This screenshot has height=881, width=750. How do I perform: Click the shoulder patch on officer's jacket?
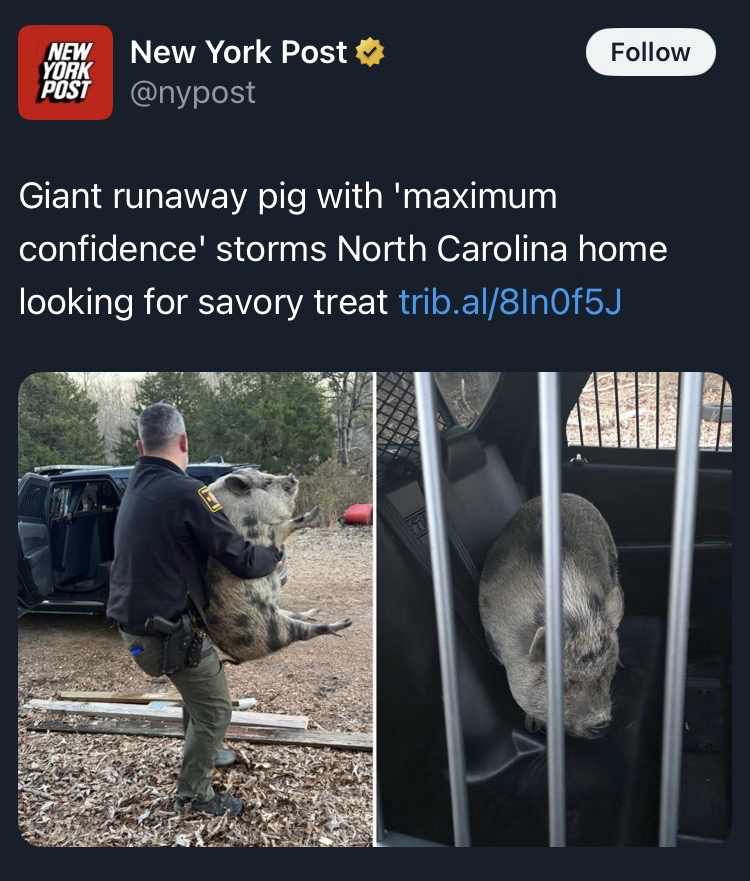pyautogui.click(x=210, y=499)
